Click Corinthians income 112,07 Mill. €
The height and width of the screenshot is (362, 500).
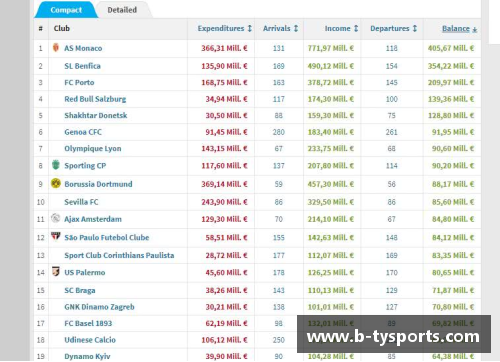click(331, 255)
